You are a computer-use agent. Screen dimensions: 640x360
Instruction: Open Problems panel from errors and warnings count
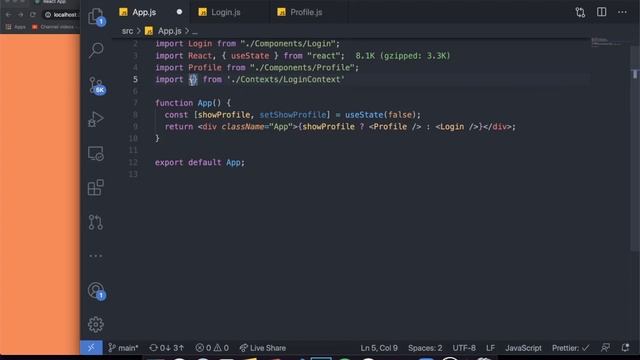coord(212,348)
